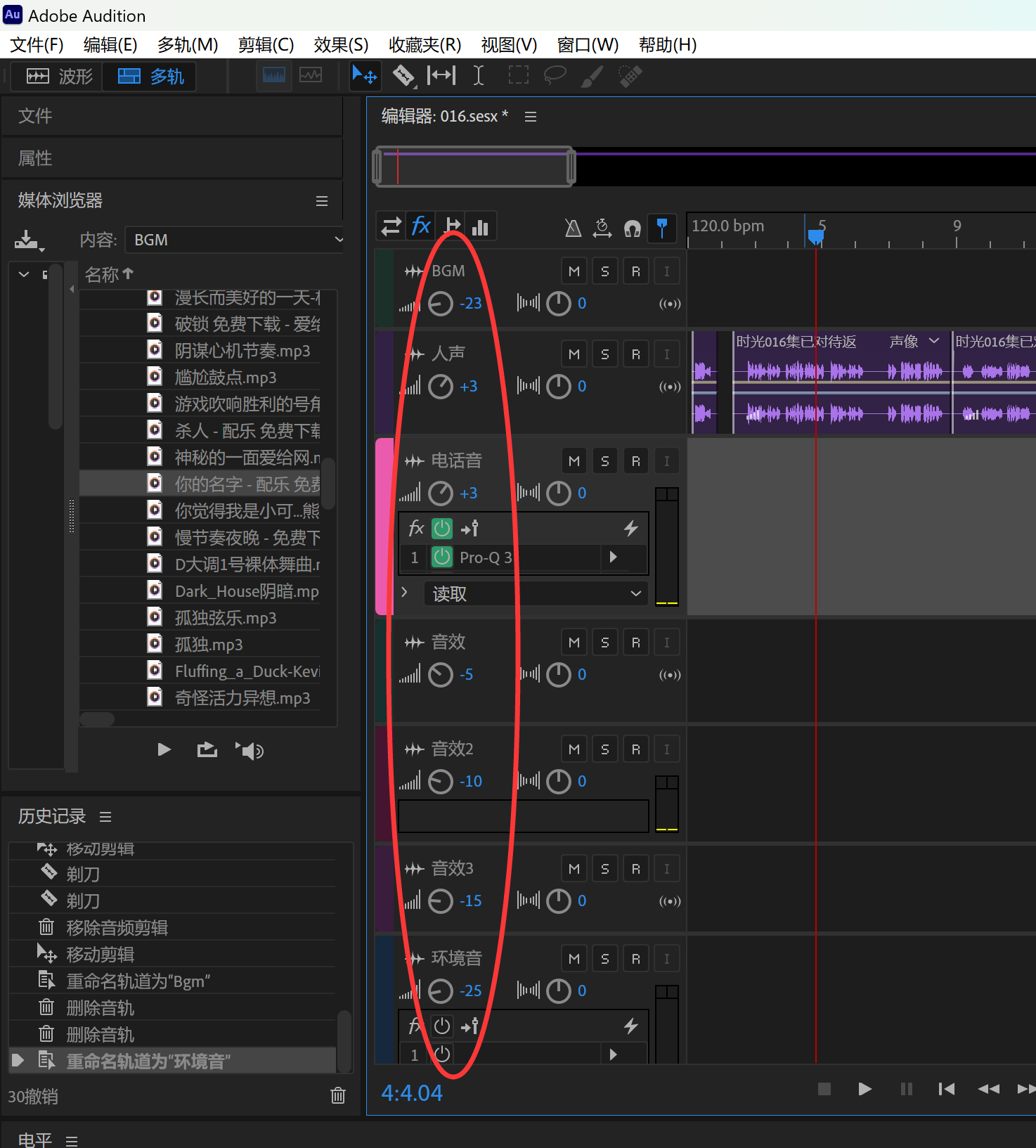
Task: Open the 媒体浏览器 panel menu
Action: coord(322,201)
